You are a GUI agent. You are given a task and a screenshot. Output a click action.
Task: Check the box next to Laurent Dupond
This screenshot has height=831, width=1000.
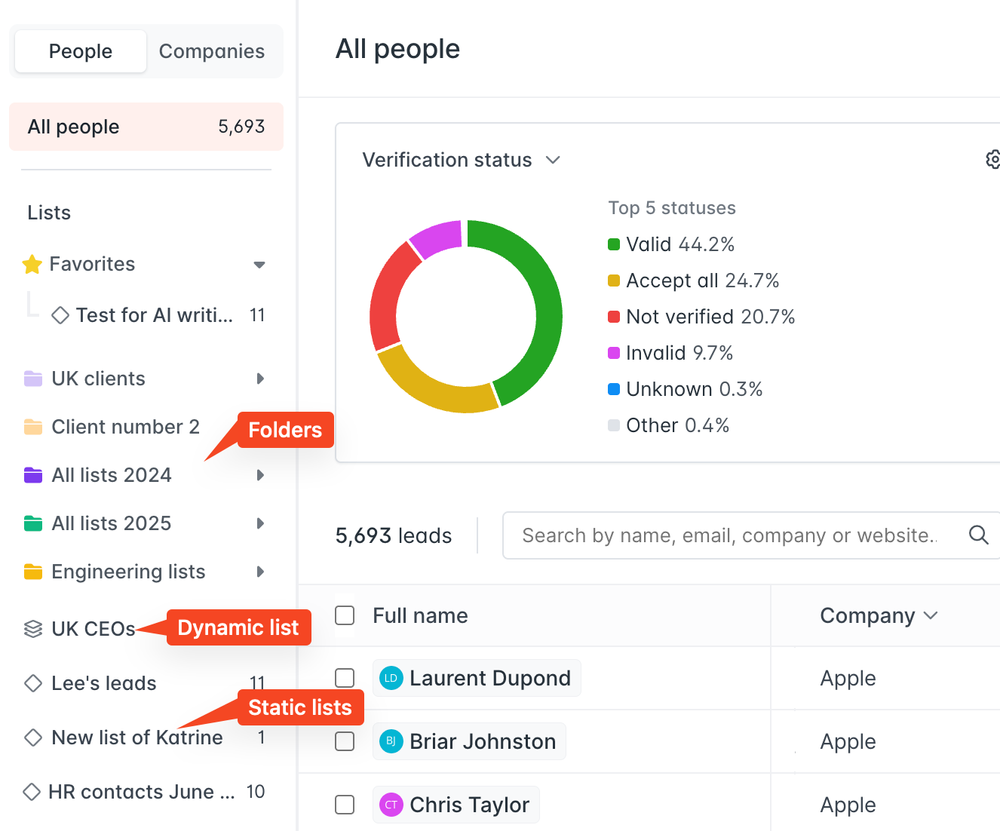coord(344,678)
